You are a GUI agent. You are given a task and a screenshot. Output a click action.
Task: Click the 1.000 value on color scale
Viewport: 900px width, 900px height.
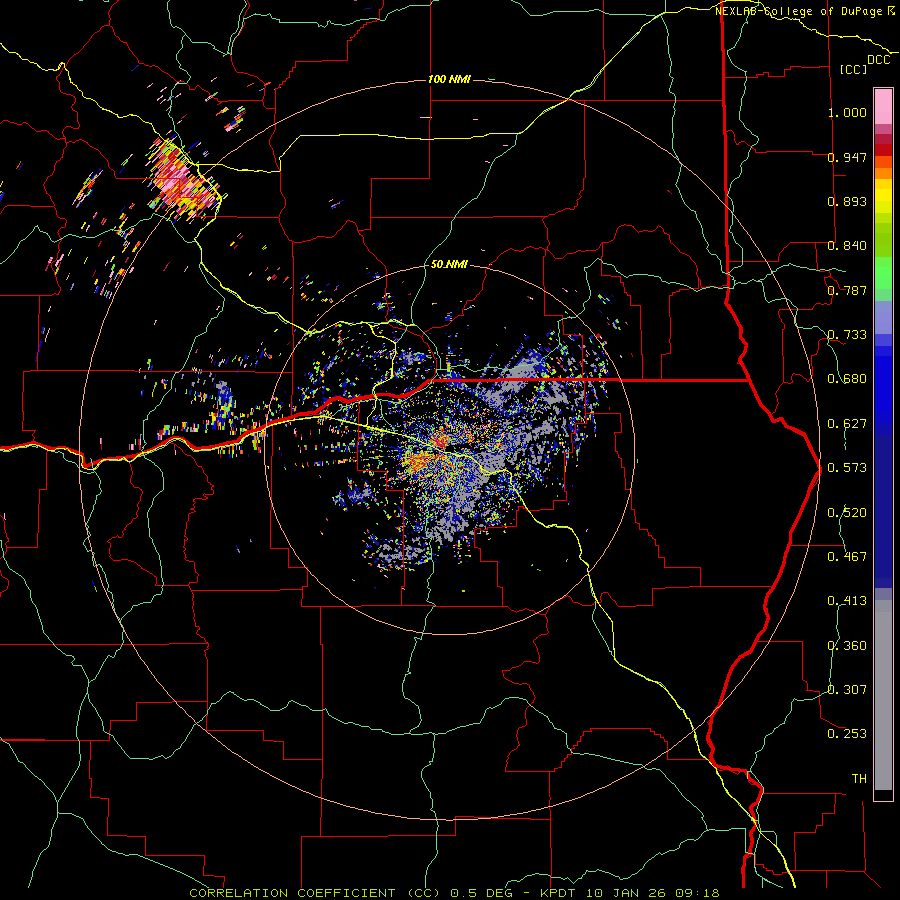[x=847, y=112]
